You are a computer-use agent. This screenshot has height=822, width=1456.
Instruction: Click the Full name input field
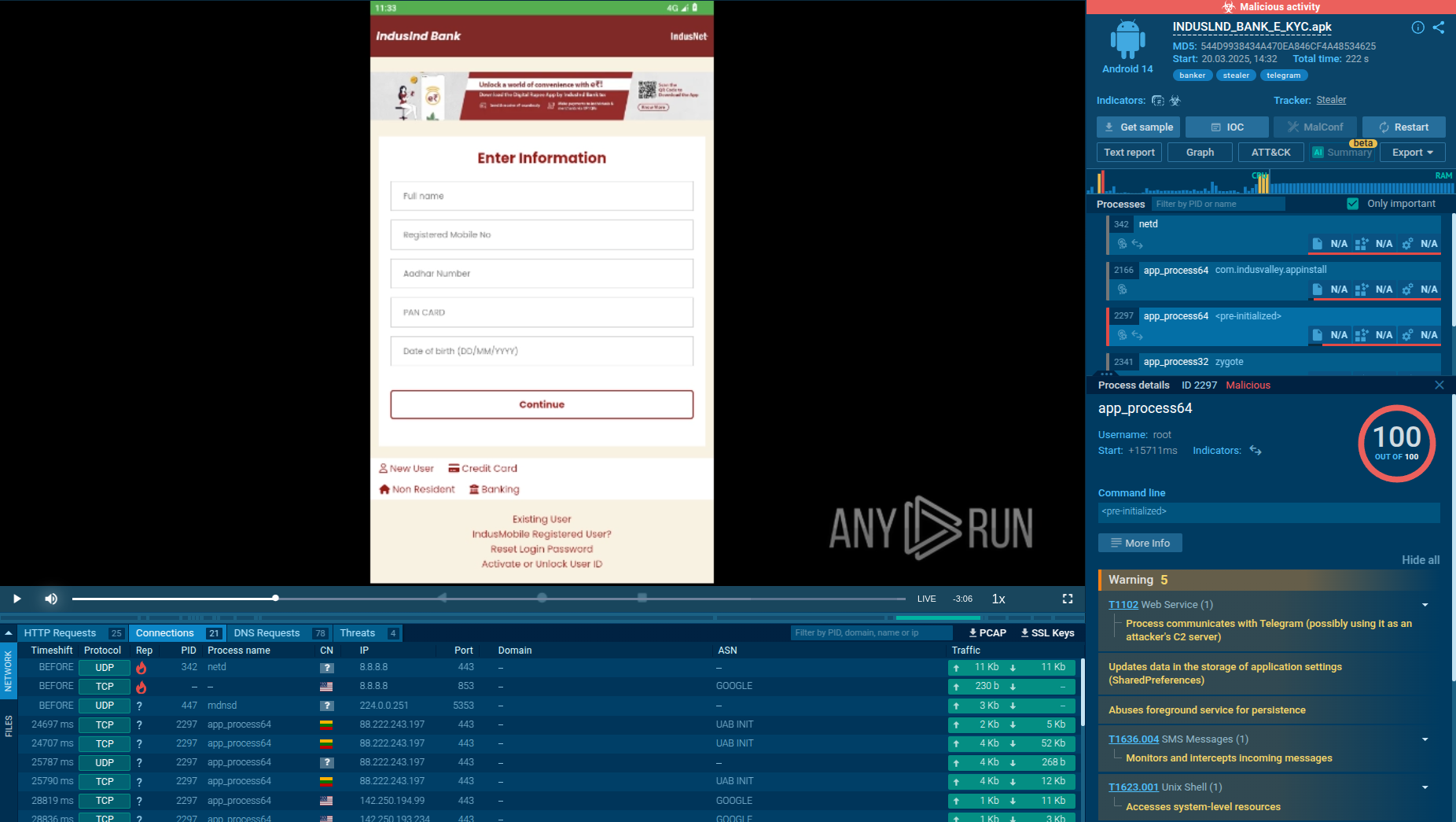tap(542, 196)
